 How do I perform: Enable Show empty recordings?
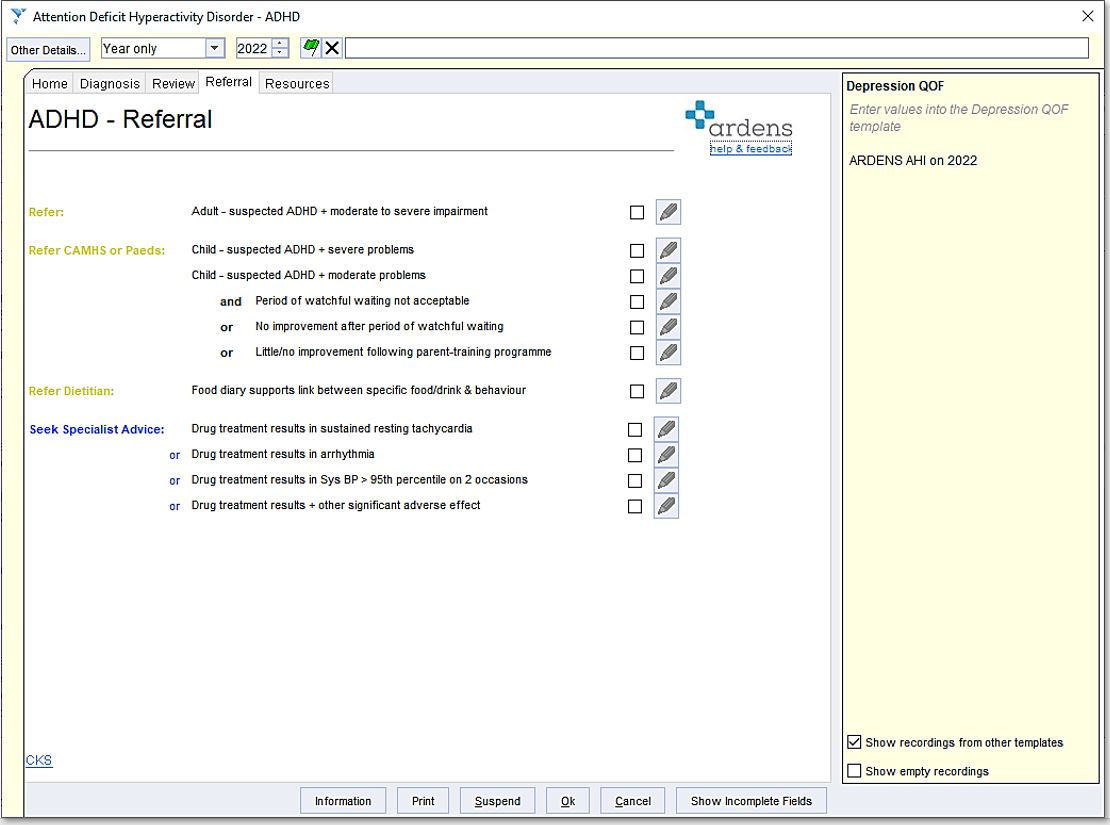(x=854, y=770)
